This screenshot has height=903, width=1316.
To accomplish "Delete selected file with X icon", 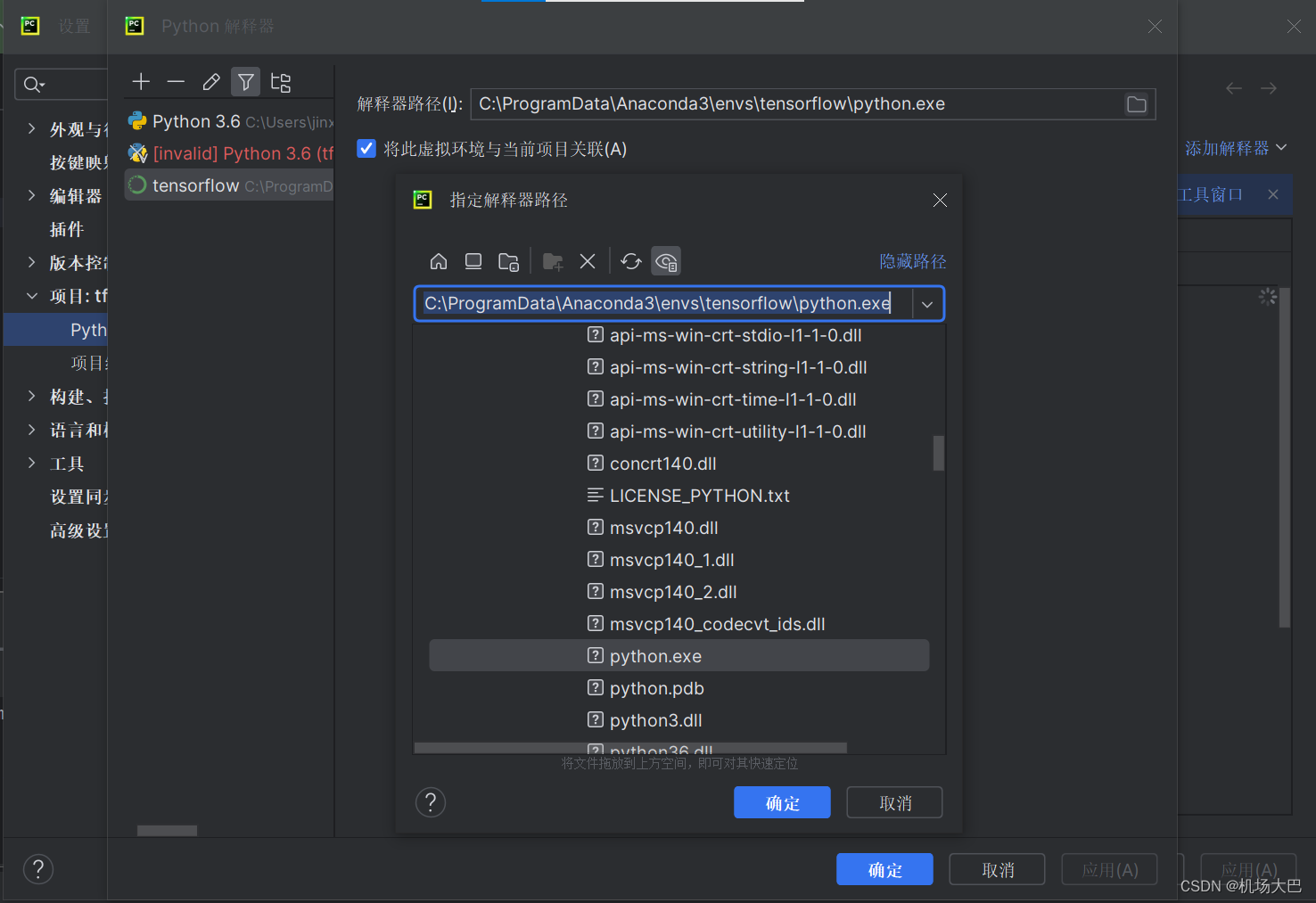I will coord(588,261).
